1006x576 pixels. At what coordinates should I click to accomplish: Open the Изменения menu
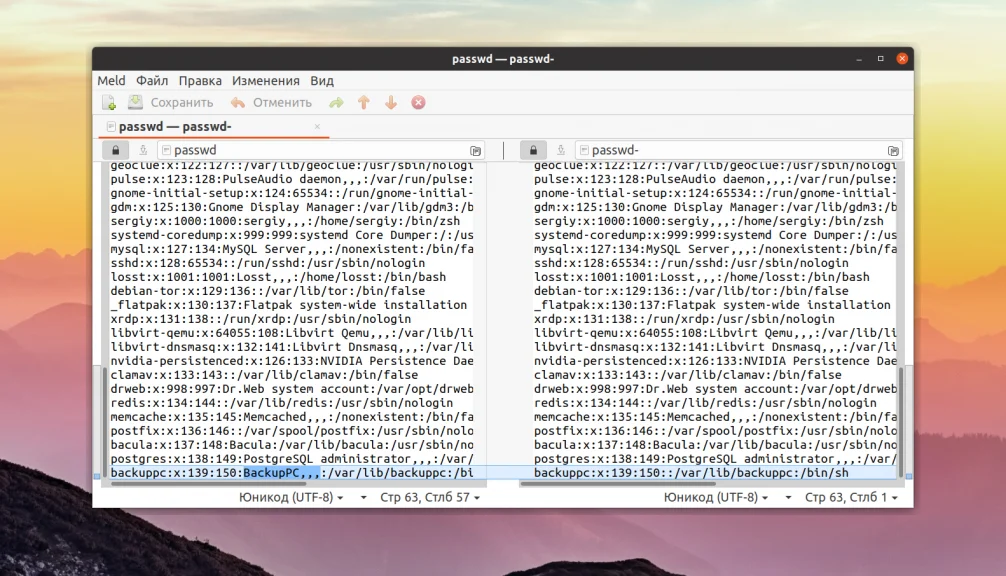click(266, 81)
